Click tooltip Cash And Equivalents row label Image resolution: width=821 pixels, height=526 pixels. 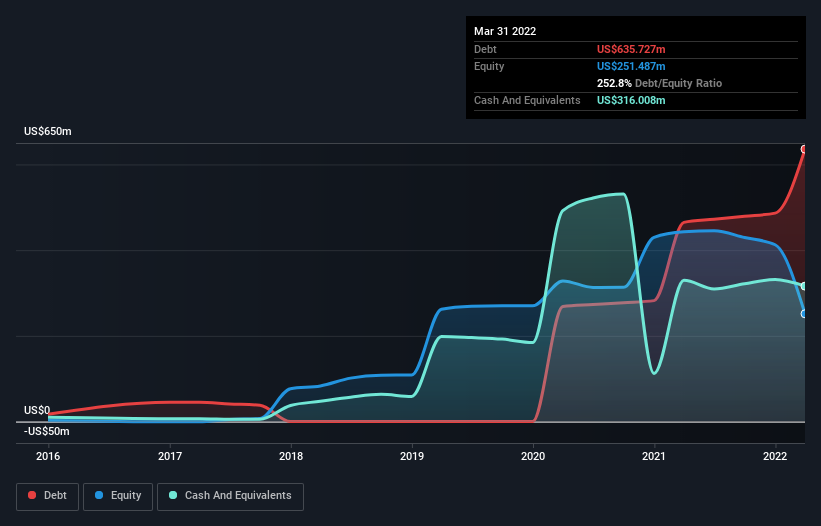tap(527, 100)
